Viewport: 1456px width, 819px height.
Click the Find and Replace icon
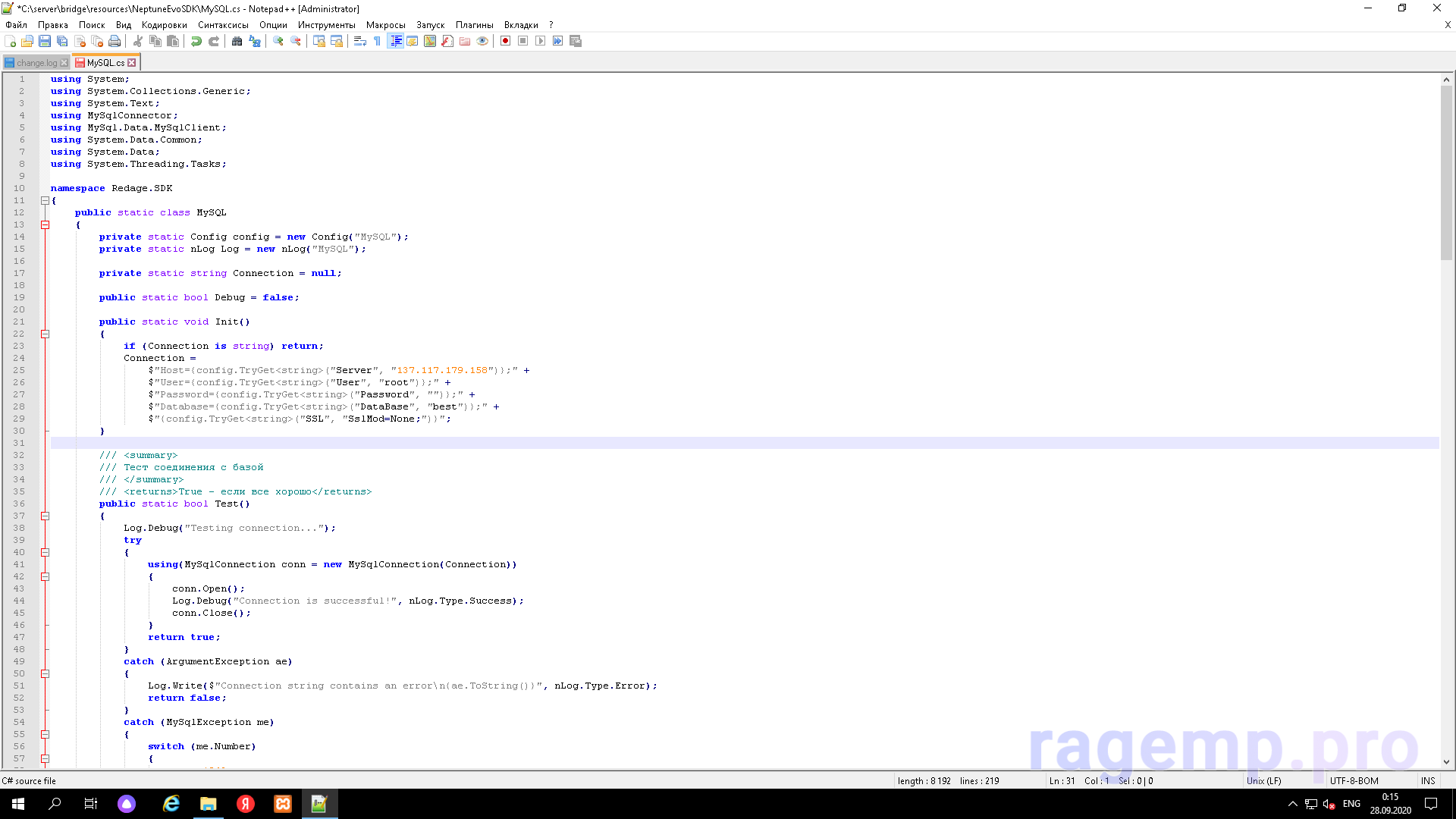point(255,41)
